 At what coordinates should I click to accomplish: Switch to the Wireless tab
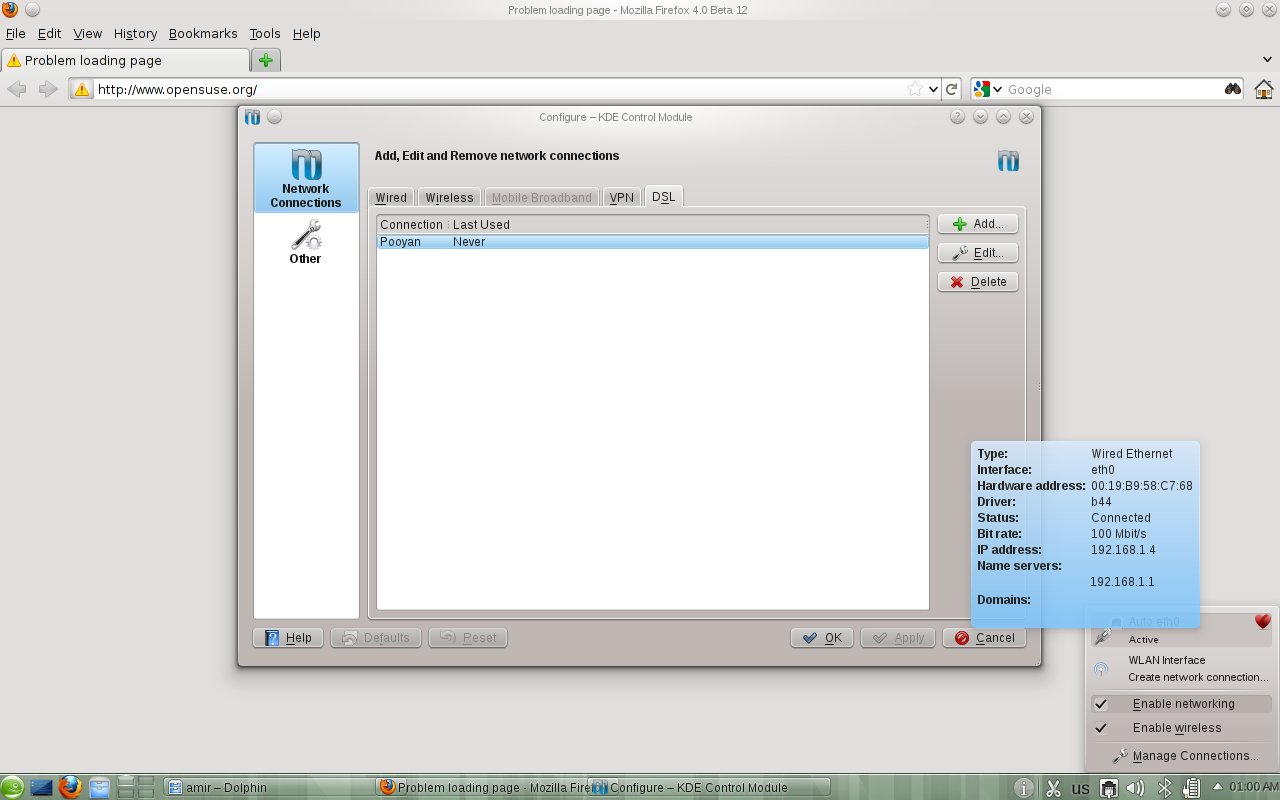(449, 197)
